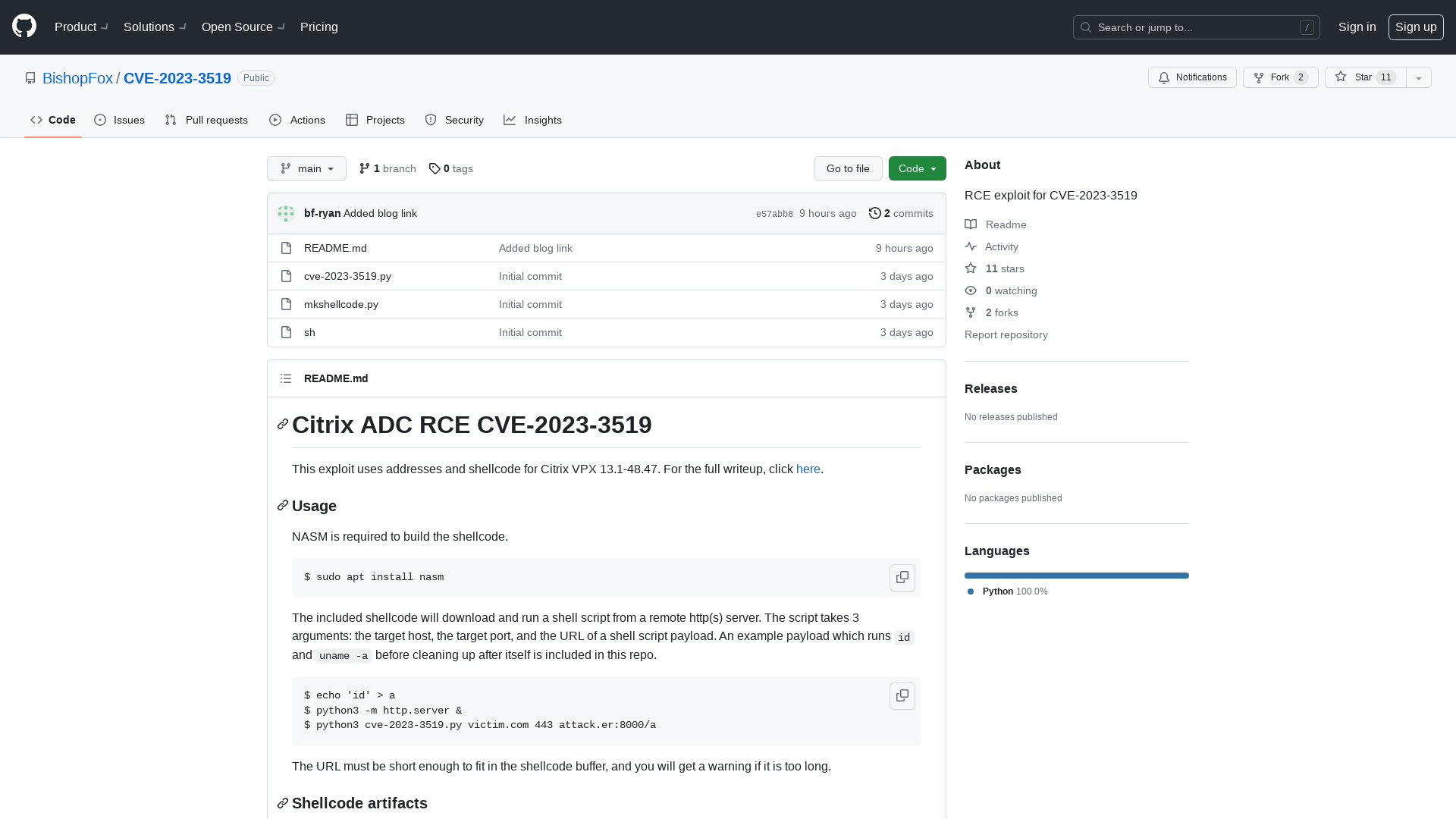The height and width of the screenshot is (819, 1456).
Task: Click the Sign up button
Action: (1416, 27)
